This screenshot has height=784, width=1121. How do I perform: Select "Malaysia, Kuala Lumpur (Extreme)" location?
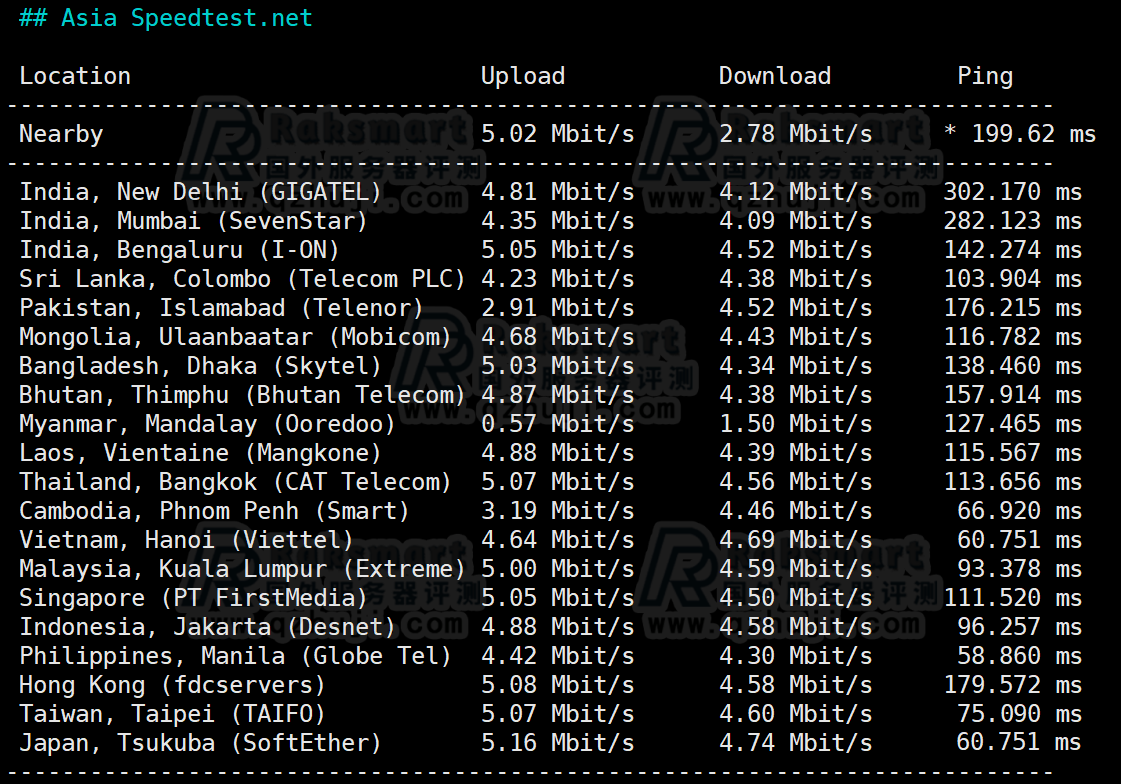(x=242, y=569)
